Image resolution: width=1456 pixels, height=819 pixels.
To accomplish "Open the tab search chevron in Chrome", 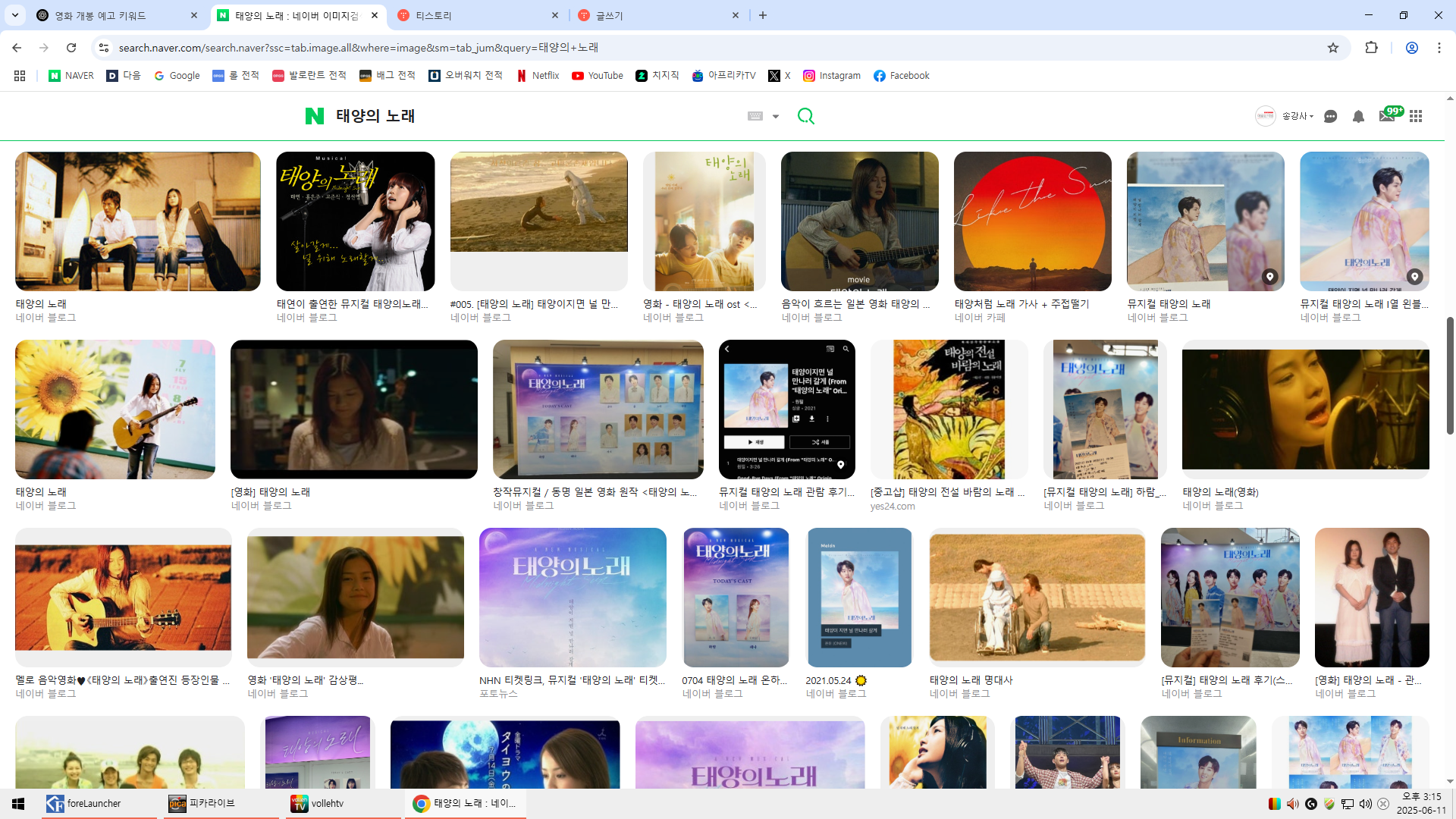I will [x=15, y=15].
